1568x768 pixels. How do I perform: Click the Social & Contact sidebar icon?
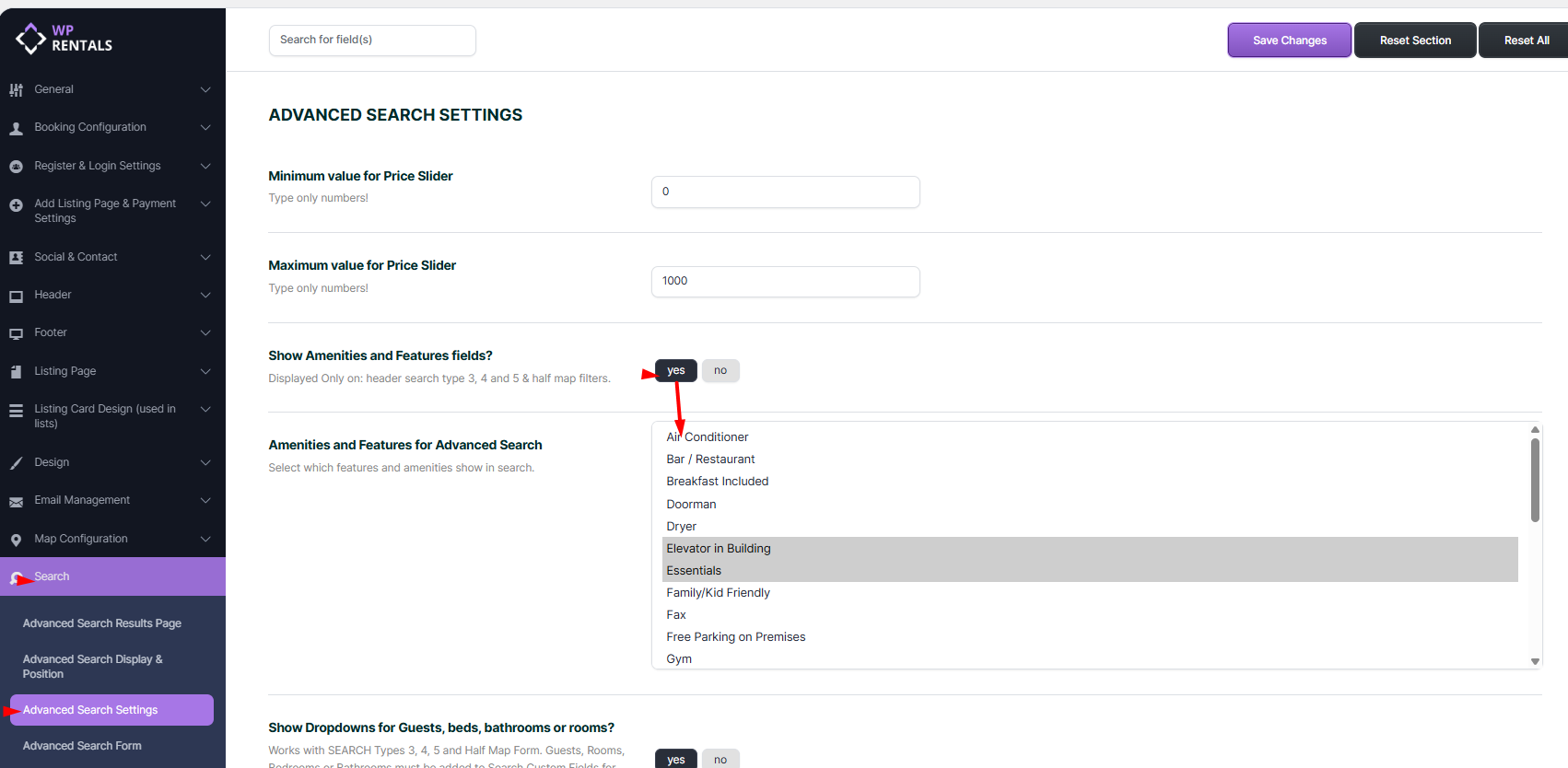tap(16, 258)
